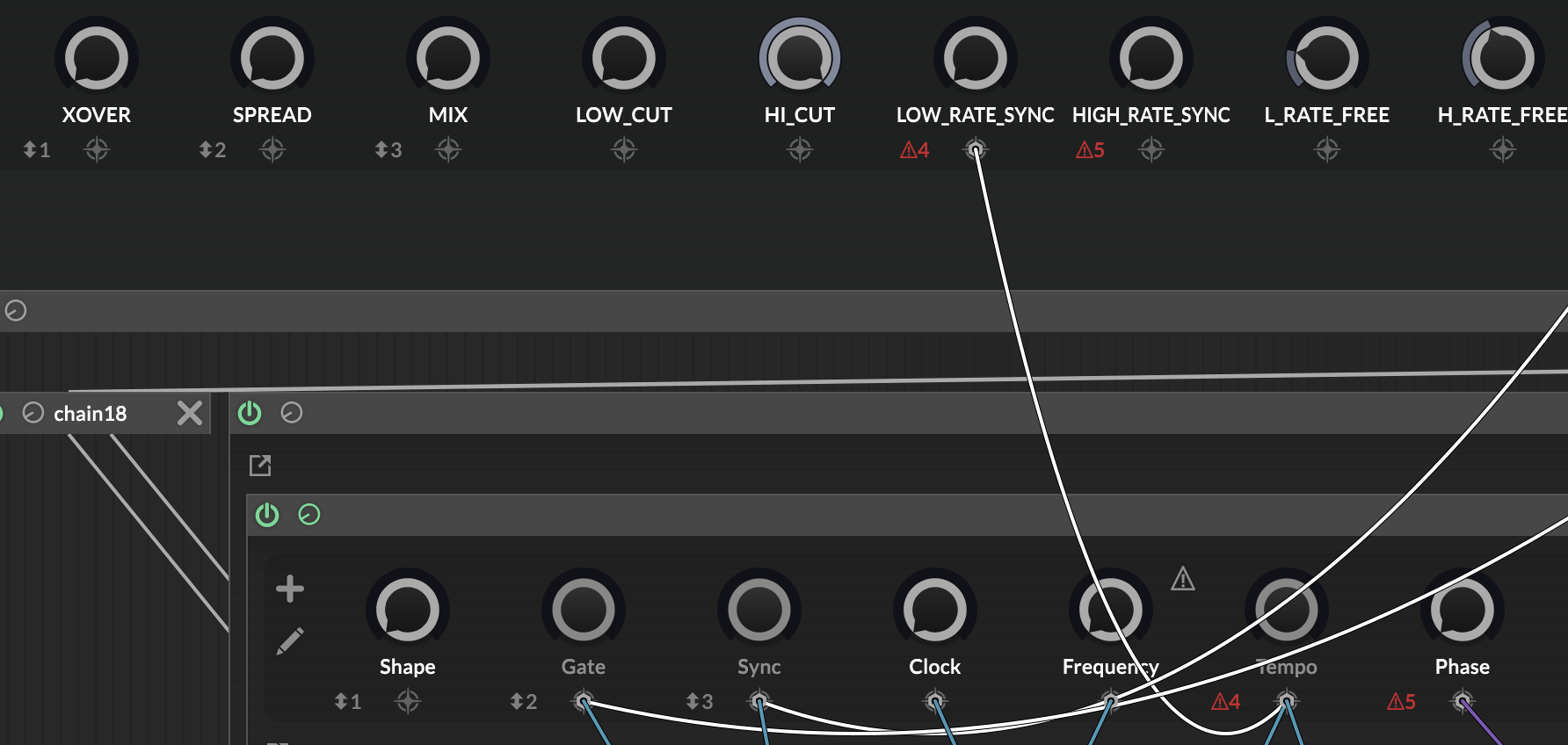Click the warning triangle above Frequency knob
The image size is (1568, 745).
(1183, 579)
